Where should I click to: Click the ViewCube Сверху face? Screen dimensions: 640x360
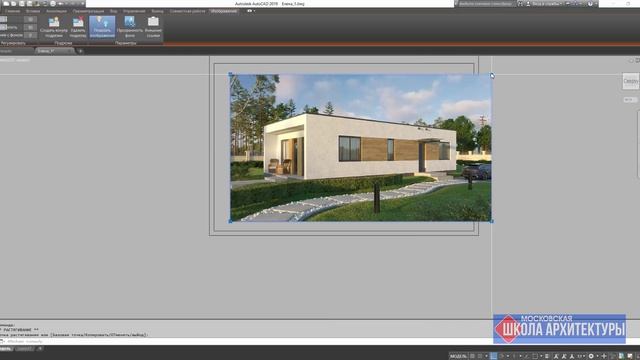pyautogui.click(x=631, y=81)
